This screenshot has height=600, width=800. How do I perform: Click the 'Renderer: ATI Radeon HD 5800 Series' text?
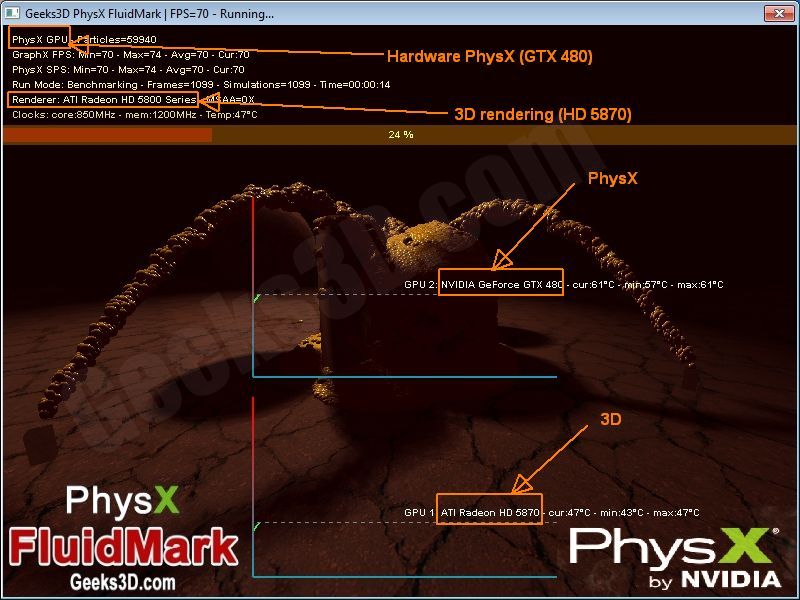104,99
